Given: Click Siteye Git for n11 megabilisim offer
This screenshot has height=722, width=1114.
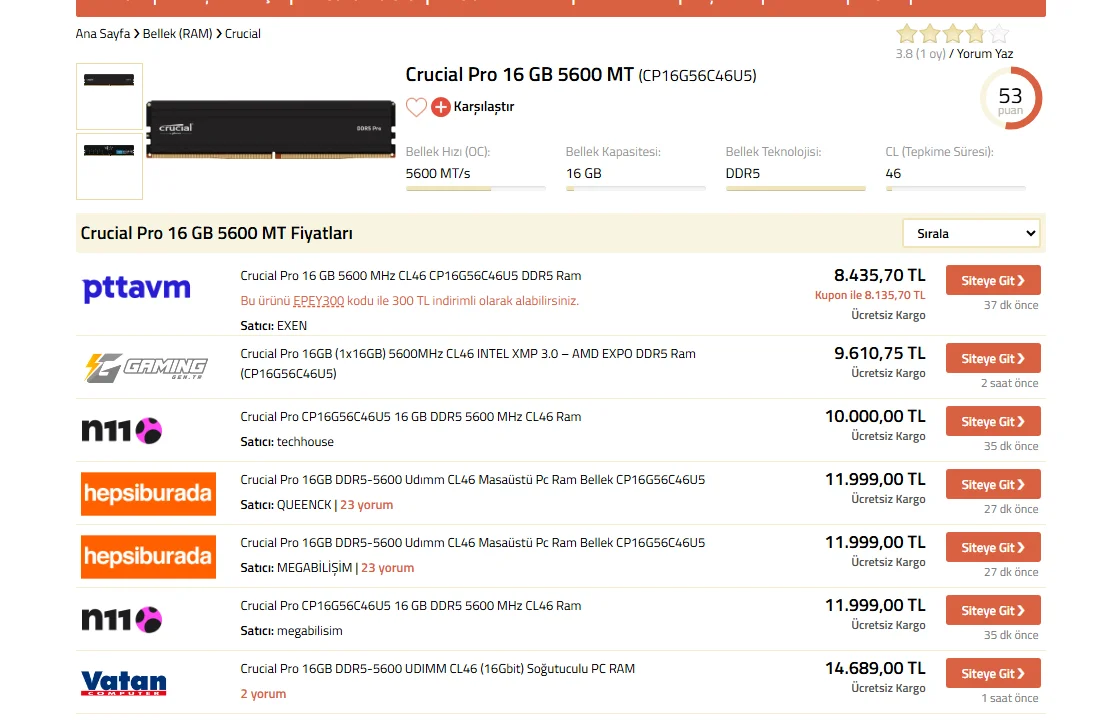Looking at the screenshot, I should [993, 610].
